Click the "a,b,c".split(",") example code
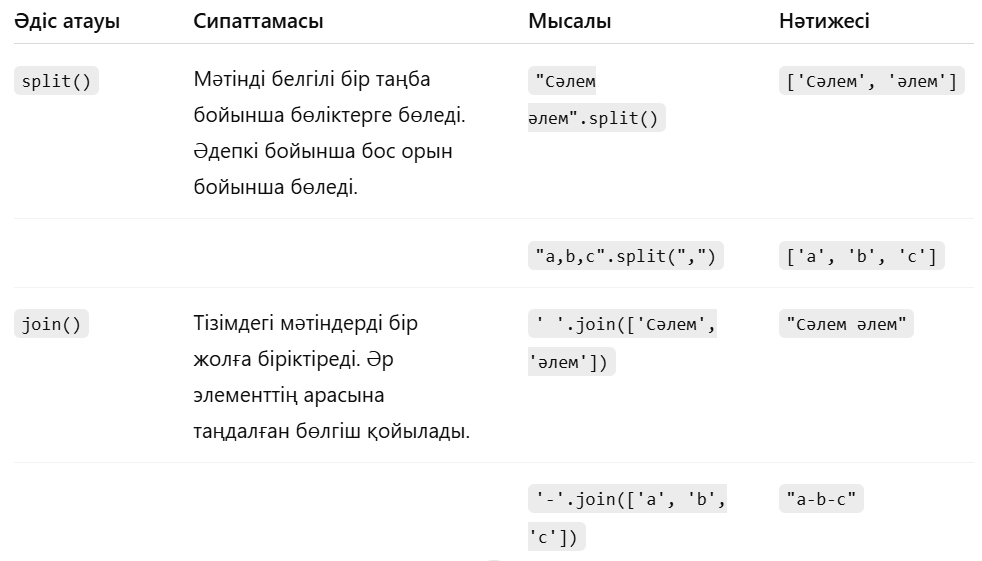This screenshot has height=561, width=982. (x=626, y=255)
